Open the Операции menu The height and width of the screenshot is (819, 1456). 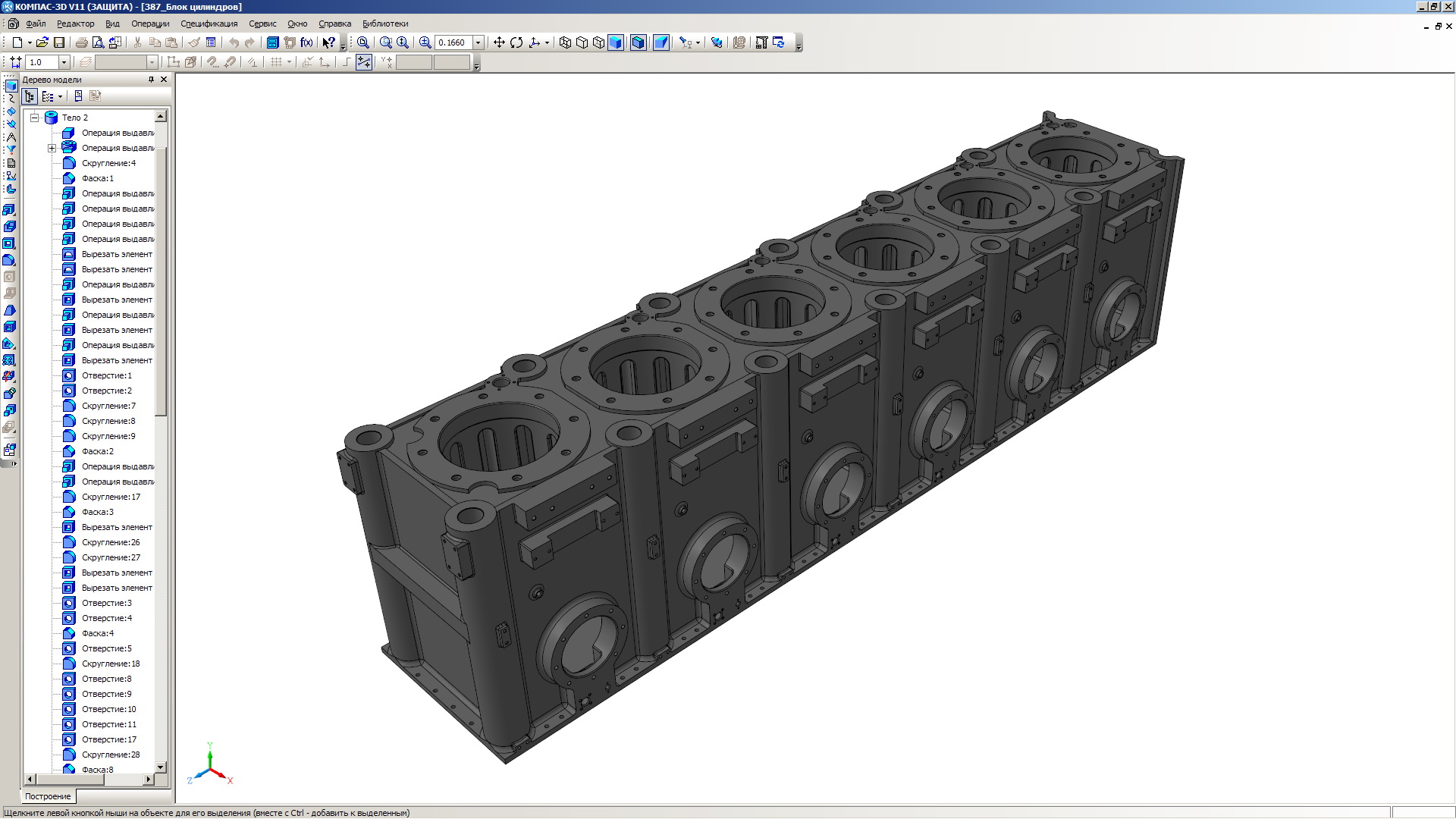(x=150, y=24)
